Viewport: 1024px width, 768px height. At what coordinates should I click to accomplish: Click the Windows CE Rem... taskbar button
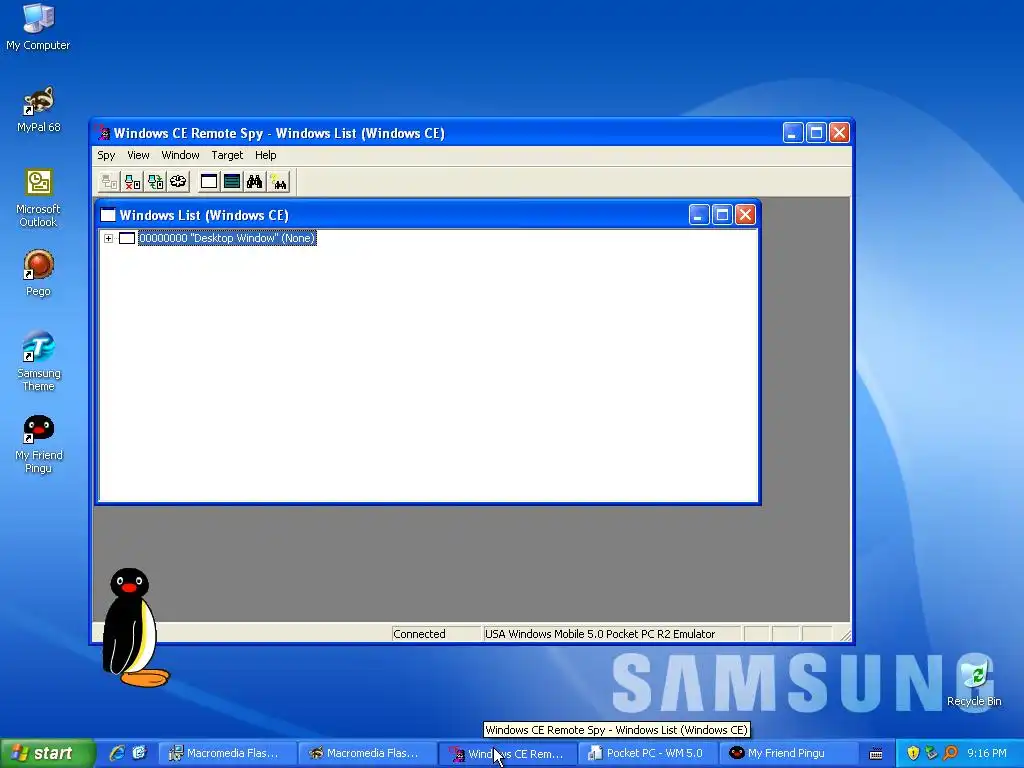[508, 753]
